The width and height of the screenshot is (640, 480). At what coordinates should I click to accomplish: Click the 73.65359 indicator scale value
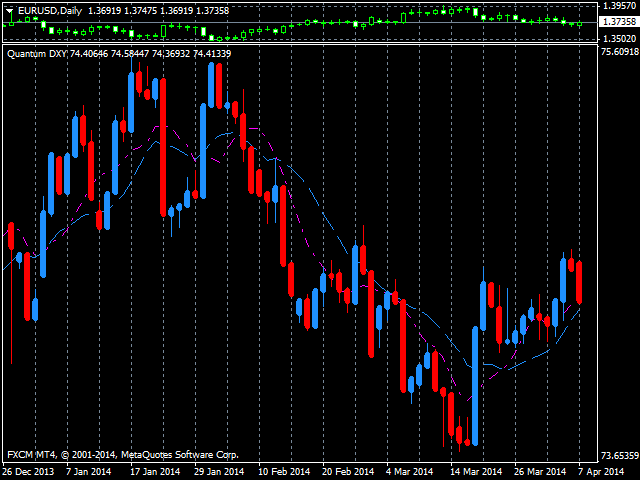click(x=620, y=455)
